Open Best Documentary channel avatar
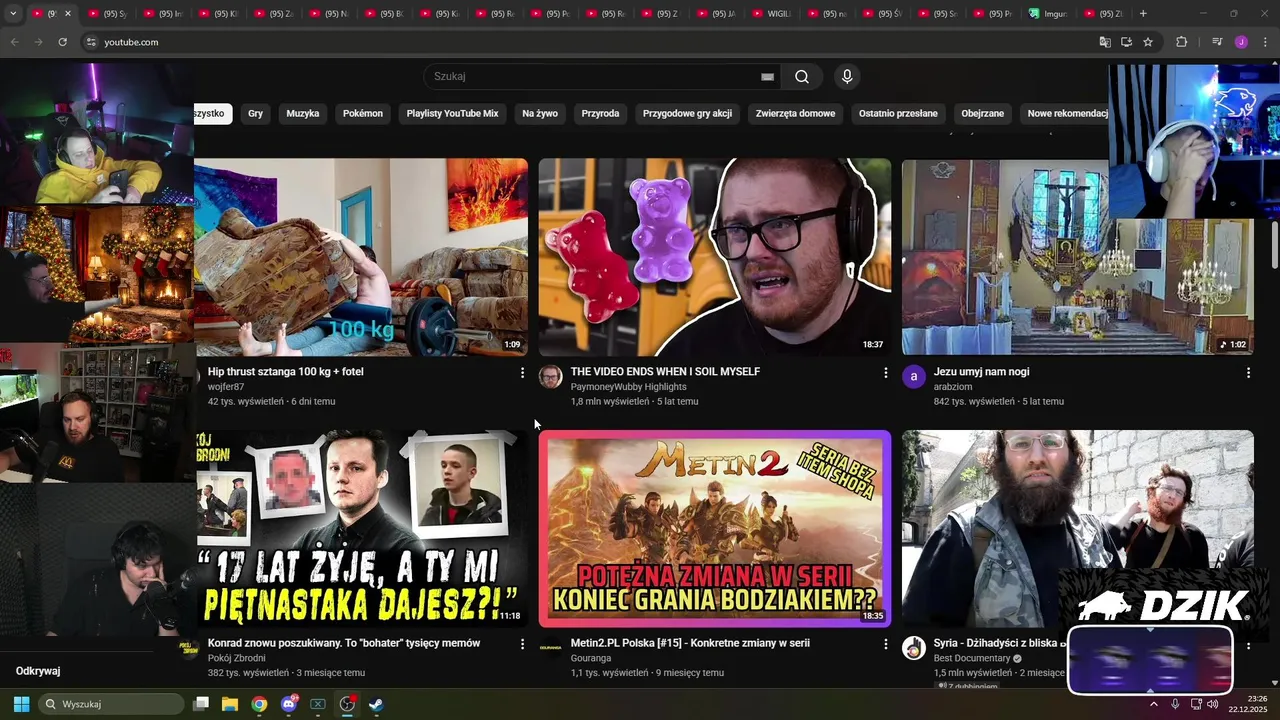Viewport: 1280px width, 720px height. pos(913,648)
